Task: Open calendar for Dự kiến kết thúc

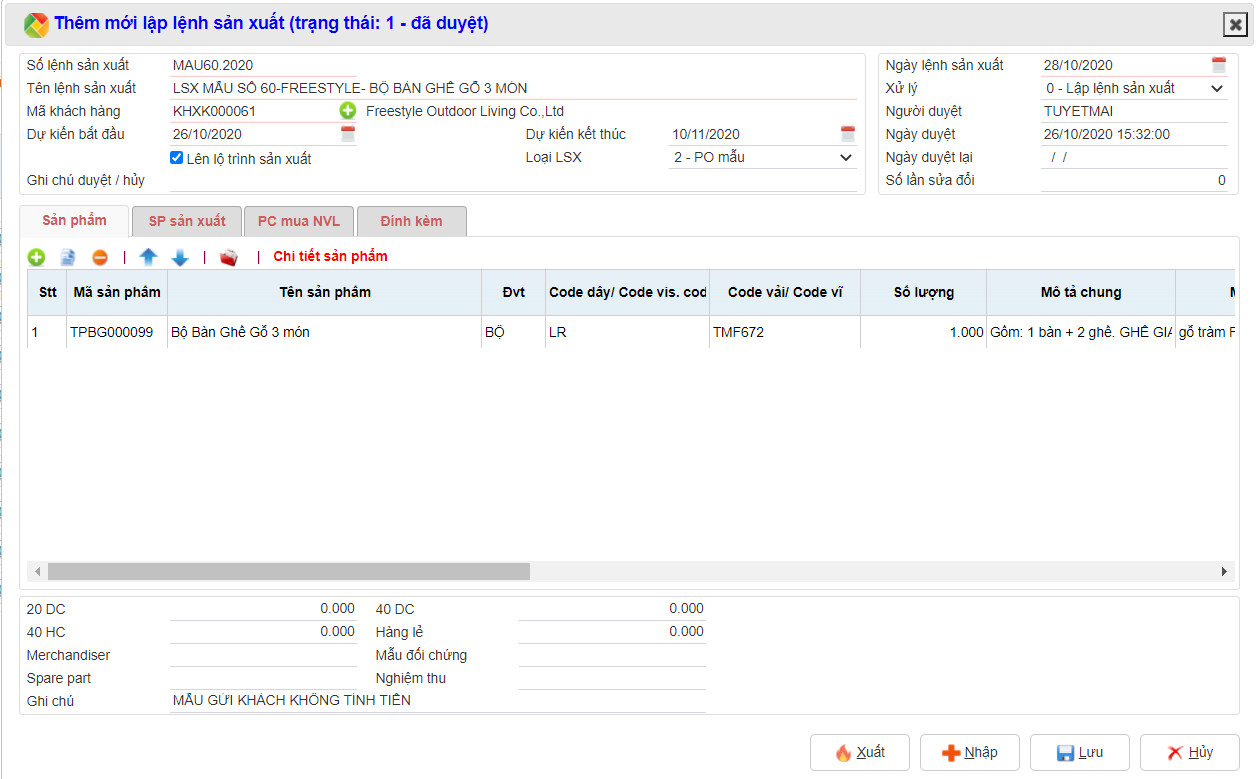Action: 848,134
